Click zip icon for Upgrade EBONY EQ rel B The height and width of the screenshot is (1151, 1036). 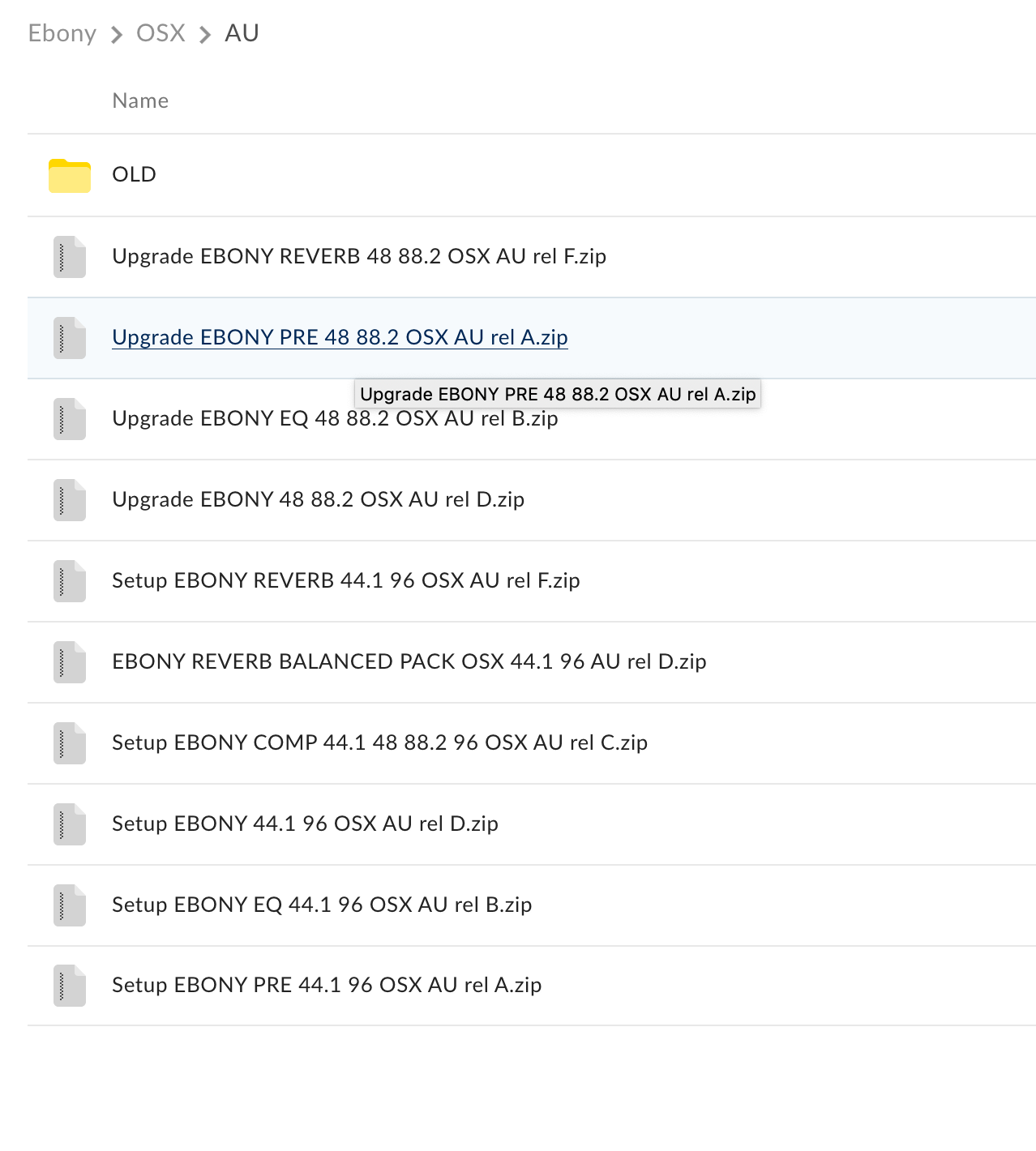point(69,419)
